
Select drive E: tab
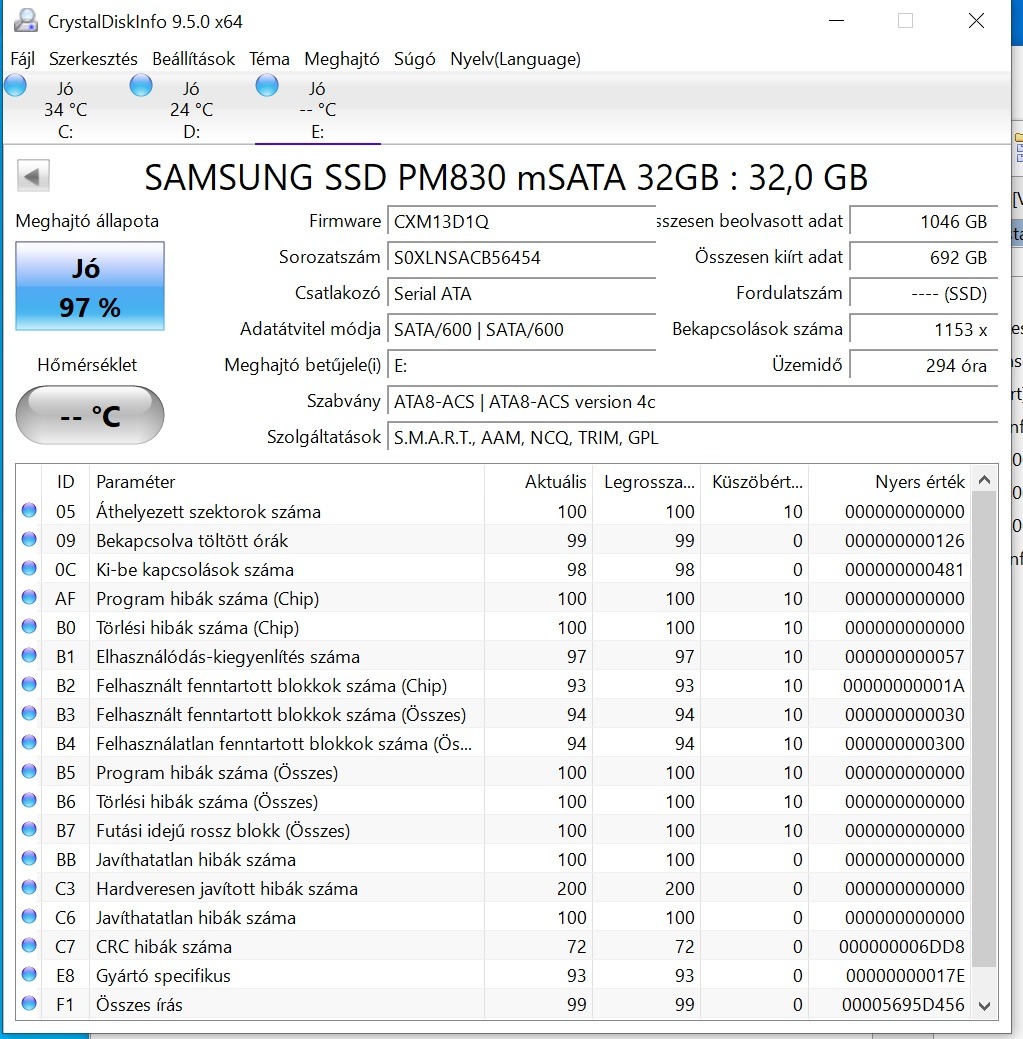tap(317, 109)
